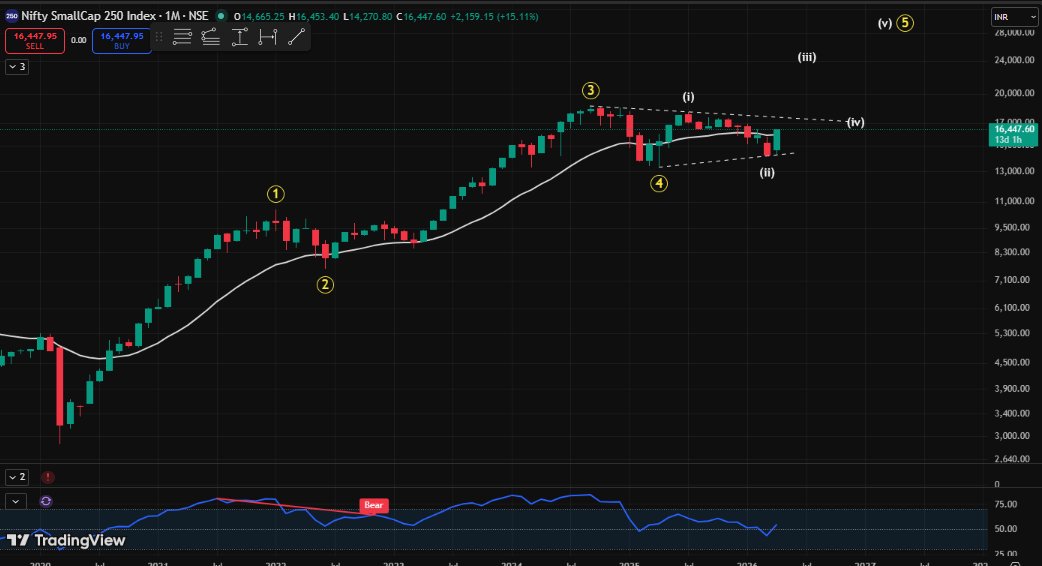Click the 50.00 RSI axis label

1006,529
